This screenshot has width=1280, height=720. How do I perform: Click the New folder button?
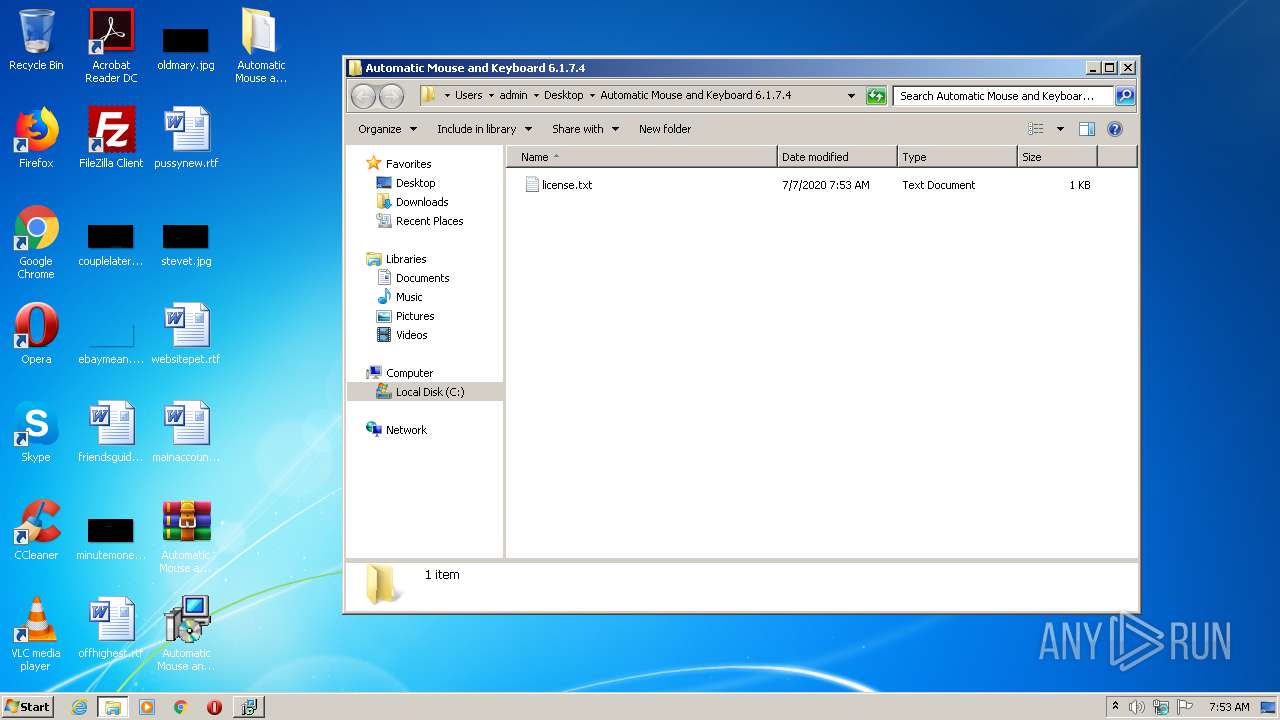coord(665,129)
